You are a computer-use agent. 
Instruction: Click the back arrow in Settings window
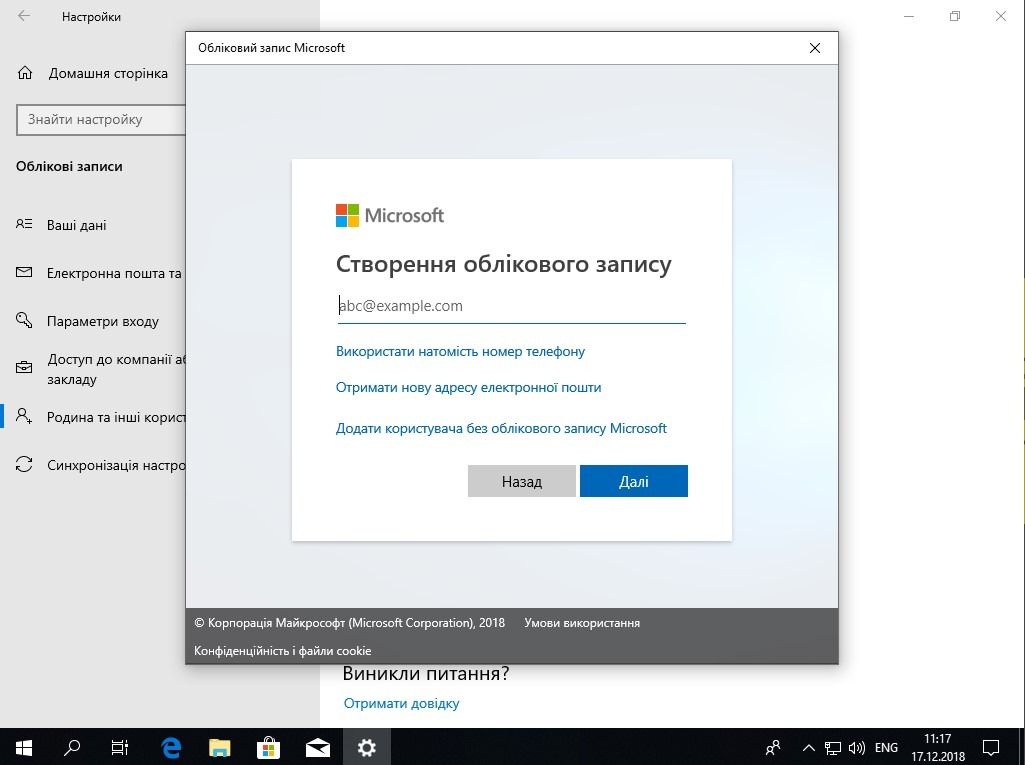point(24,16)
